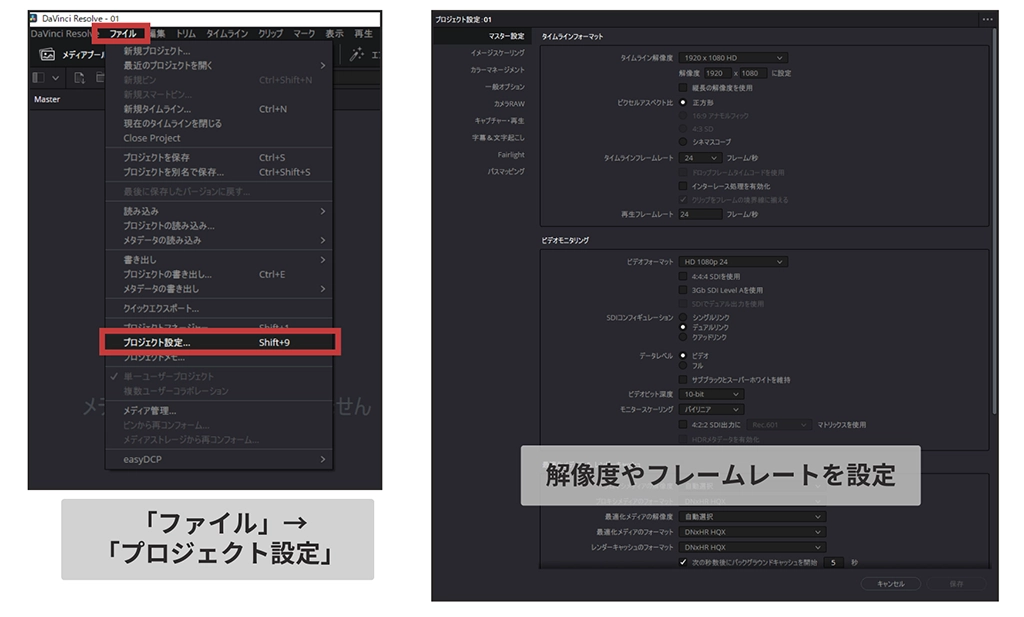Open the タイムライン解像度 dropdown showing 1920 x 1080 HD
This screenshot has width=1024, height=617.
tap(733, 58)
